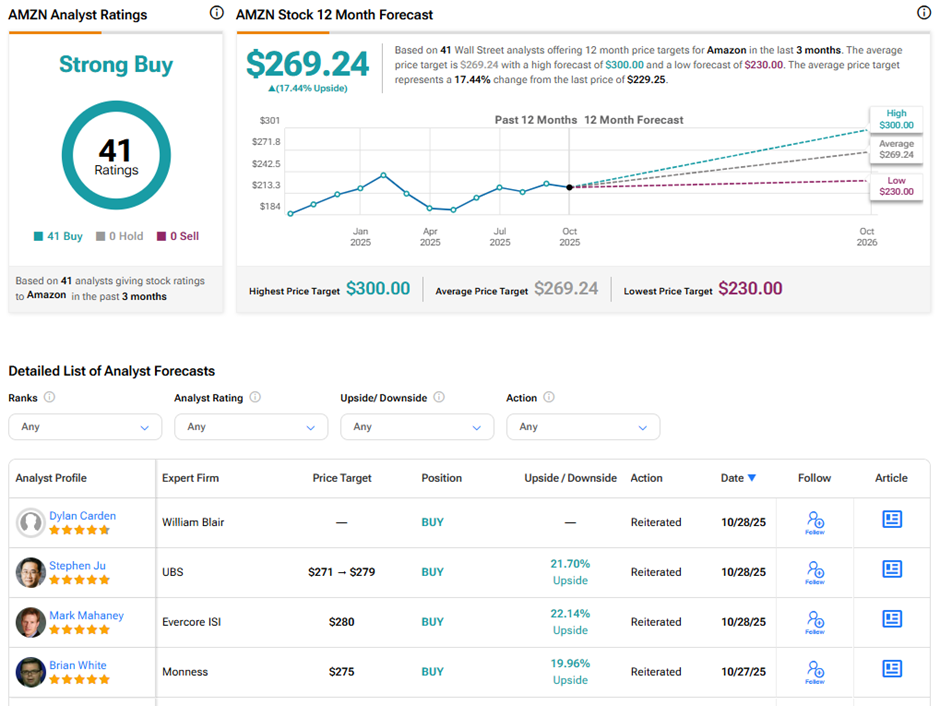
Task: Follow analyst Brian White
Action: pos(814,671)
